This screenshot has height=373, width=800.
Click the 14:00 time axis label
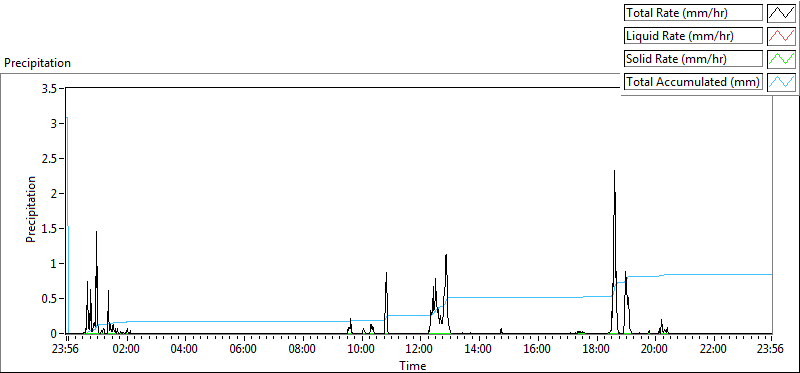(478, 350)
